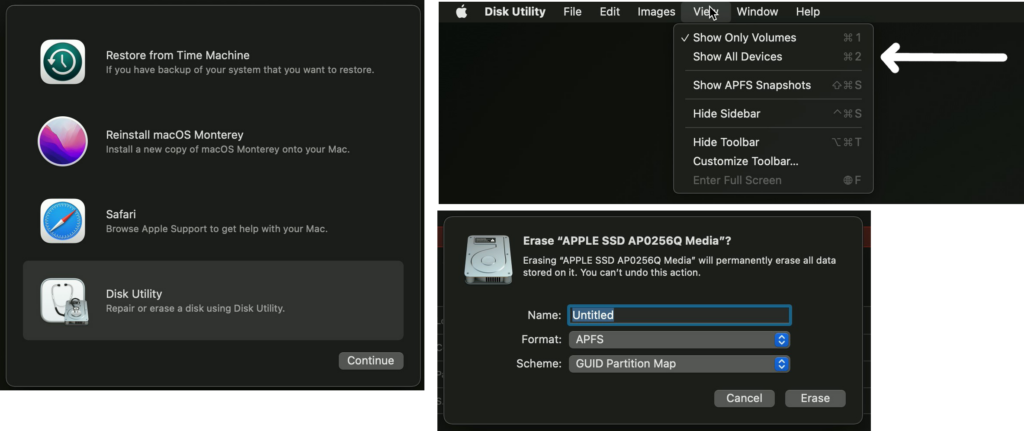Image resolution: width=1024 pixels, height=431 pixels.
Task: Open the Images menu in menu bar
Action: [656, 12]
